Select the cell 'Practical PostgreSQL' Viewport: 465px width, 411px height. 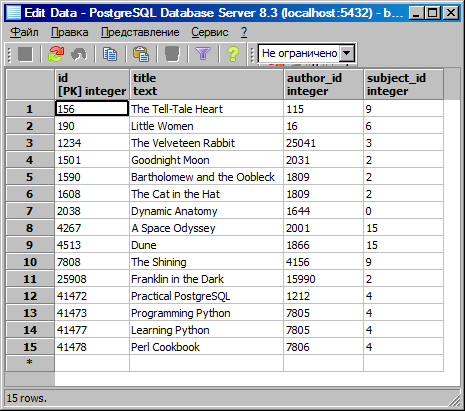click(207, 296)
